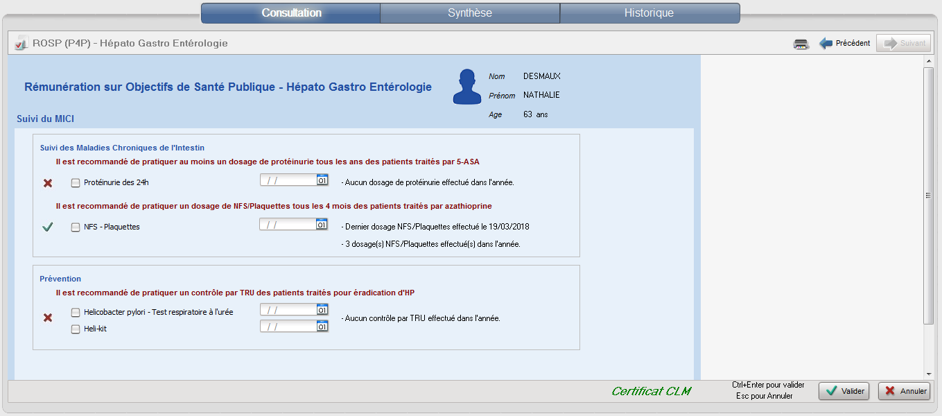The height and width of the screenshot is (416, 942).
Task: Click red cross beside Protéinurie des 24h
Action: [x=48, y=183]
